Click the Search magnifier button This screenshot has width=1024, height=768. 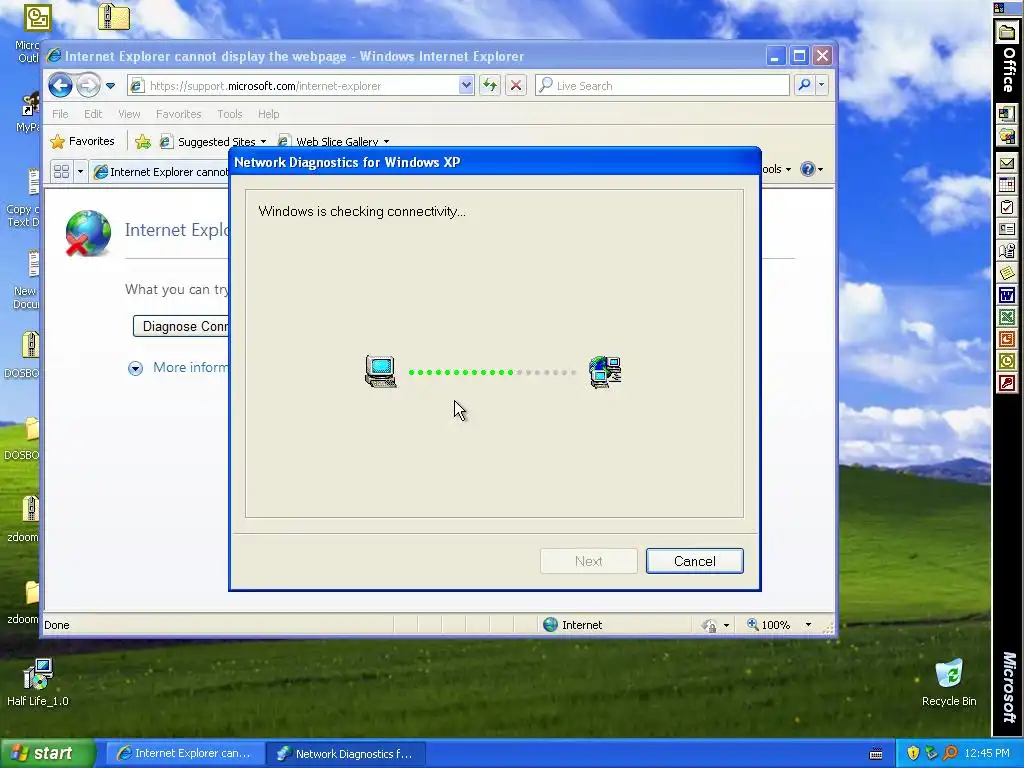click(805, 85)
